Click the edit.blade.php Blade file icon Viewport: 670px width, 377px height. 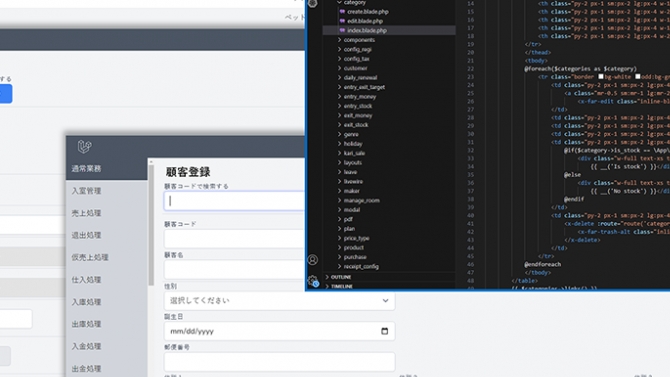click(342, 21)
